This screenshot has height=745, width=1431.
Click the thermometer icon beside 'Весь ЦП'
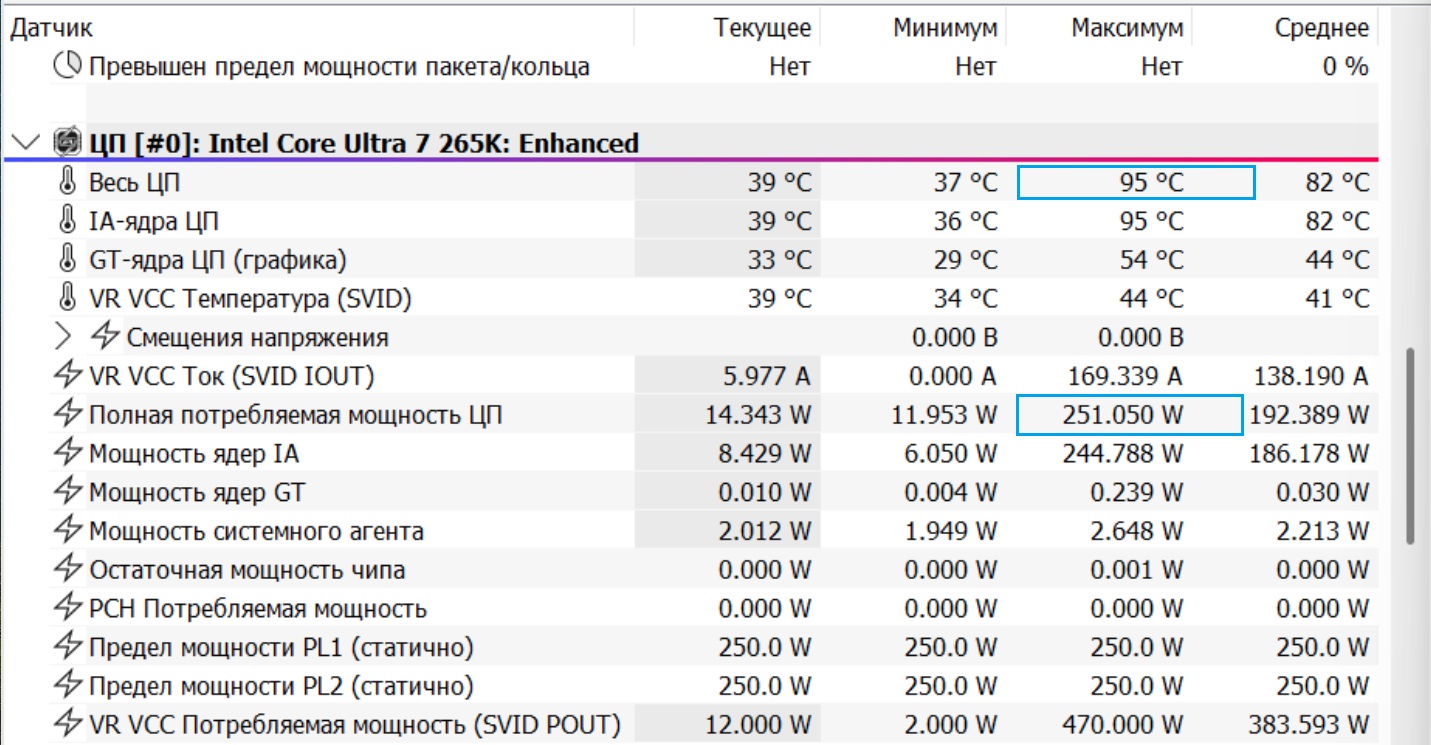click(67, 183)
